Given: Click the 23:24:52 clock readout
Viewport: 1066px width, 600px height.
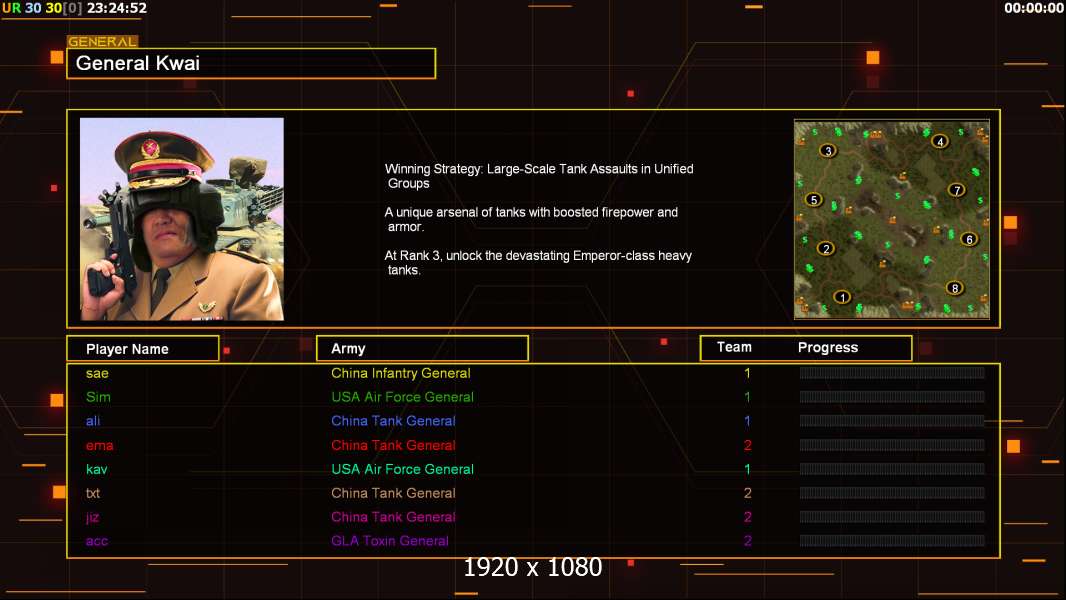Looking at the screenshot, I should (x=117, y=8).
